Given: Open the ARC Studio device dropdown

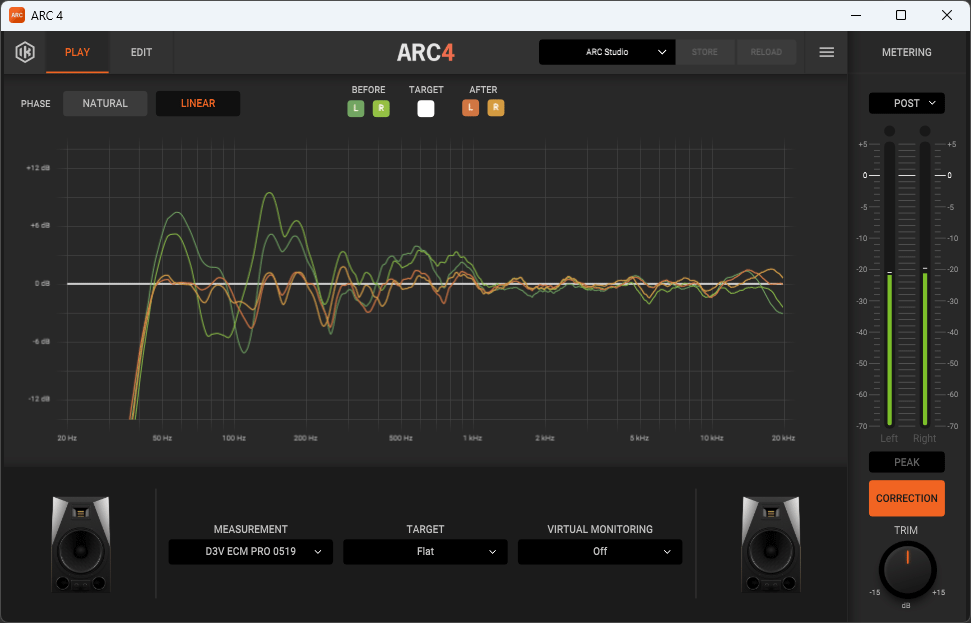Looking at the screenshot, I should pyautogui.click(x=606, y=51).
